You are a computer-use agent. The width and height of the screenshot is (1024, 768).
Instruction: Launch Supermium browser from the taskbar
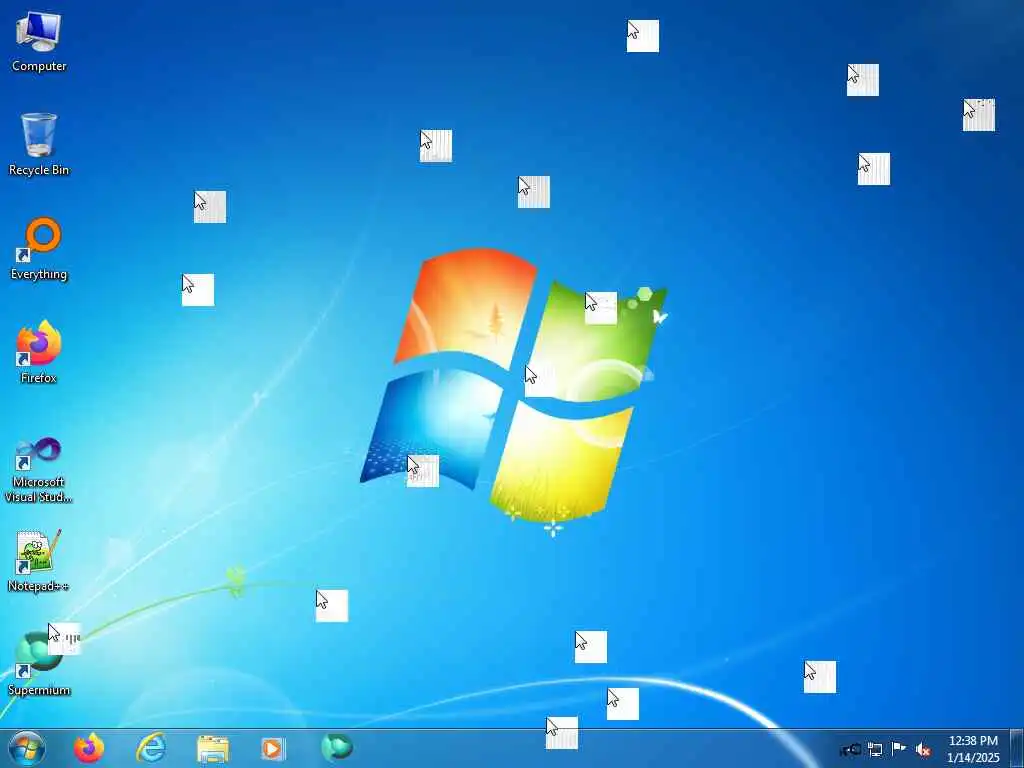pos(337,748)
